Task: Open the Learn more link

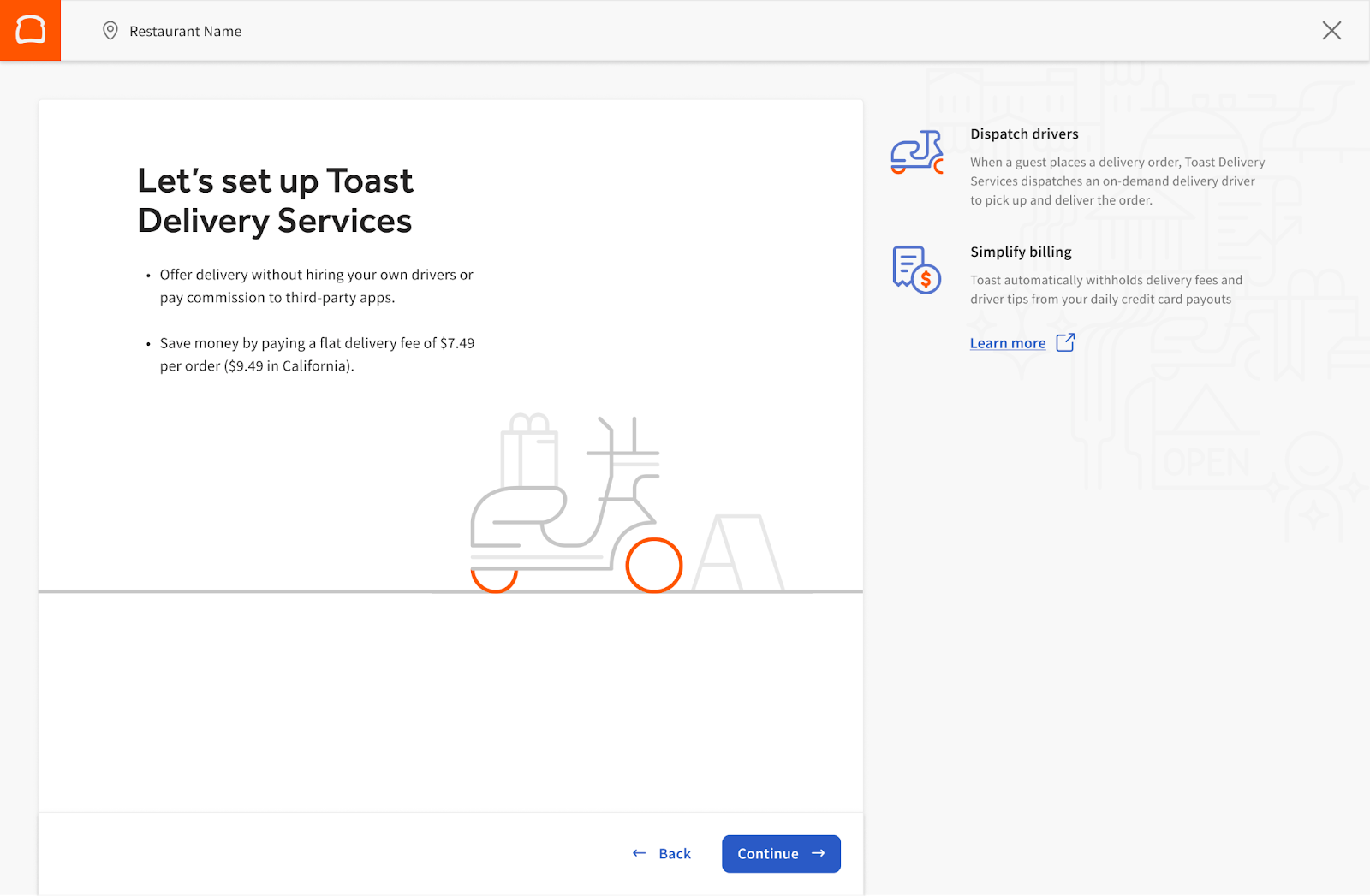Action: (1007, 342)
